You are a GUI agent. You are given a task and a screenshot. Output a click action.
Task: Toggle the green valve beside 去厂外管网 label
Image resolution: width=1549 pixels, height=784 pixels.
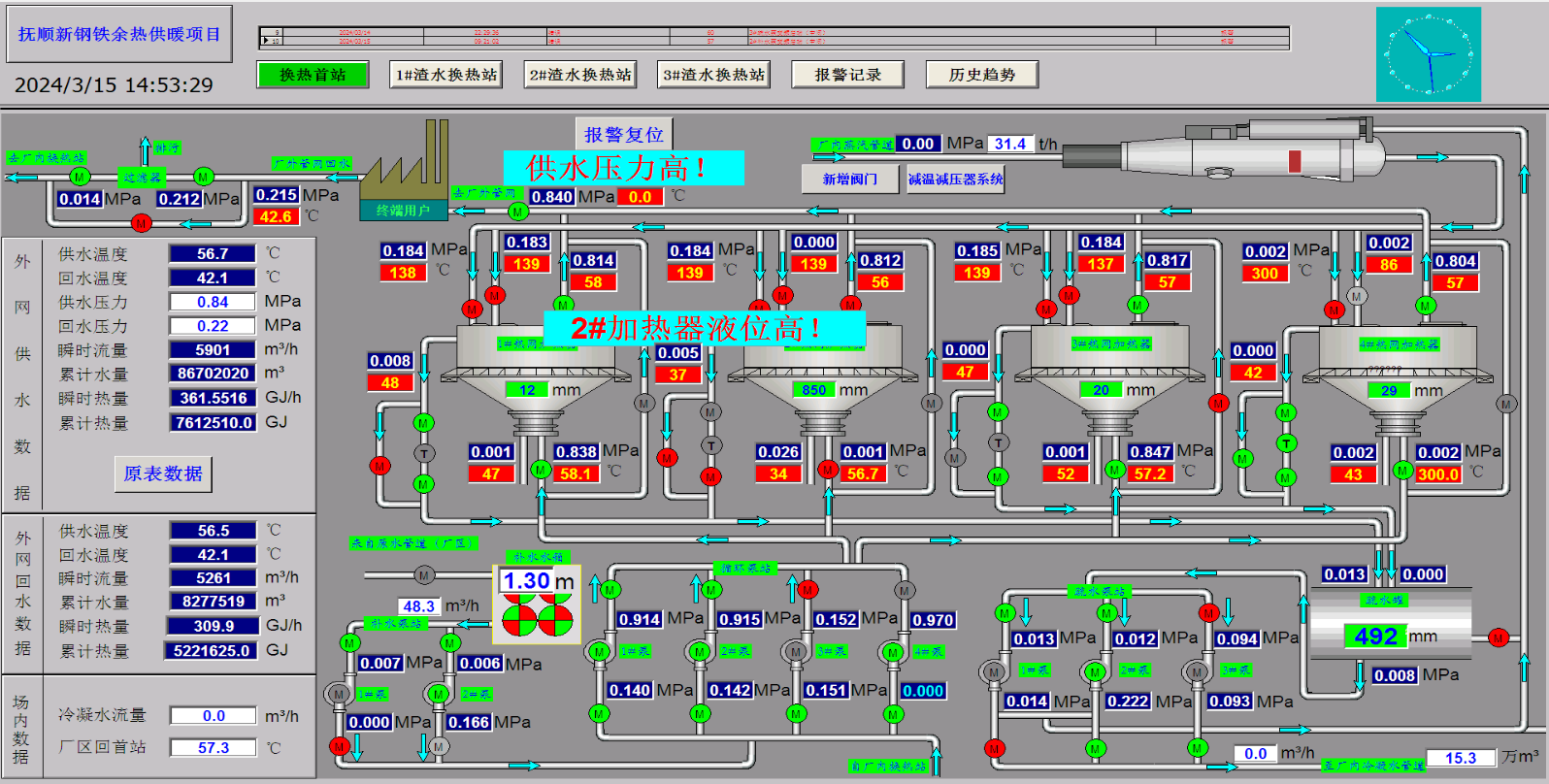[x=518, y=212]
